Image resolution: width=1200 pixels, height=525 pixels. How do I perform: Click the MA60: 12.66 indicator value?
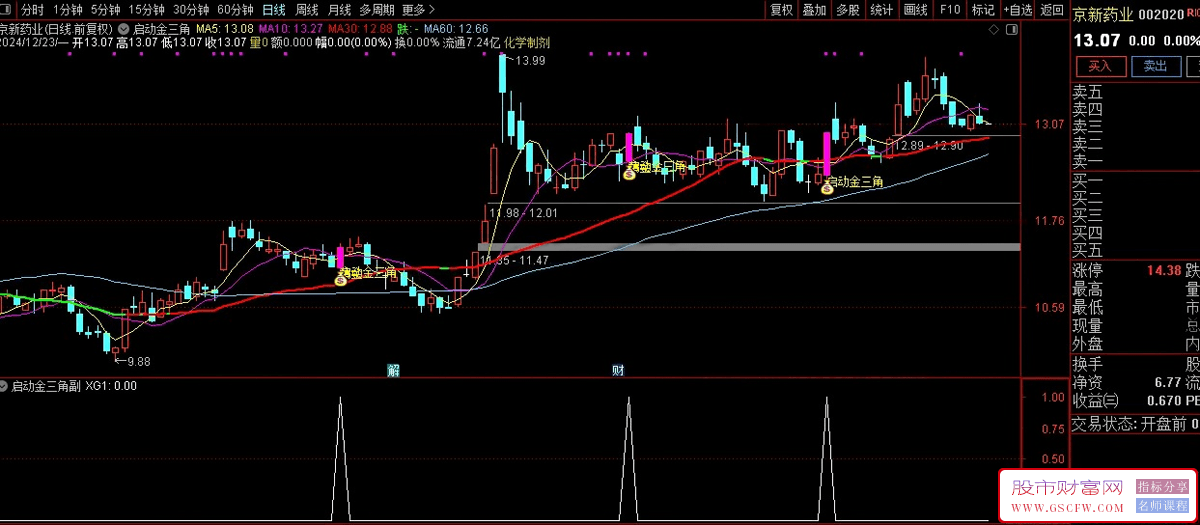coord(456,30)
